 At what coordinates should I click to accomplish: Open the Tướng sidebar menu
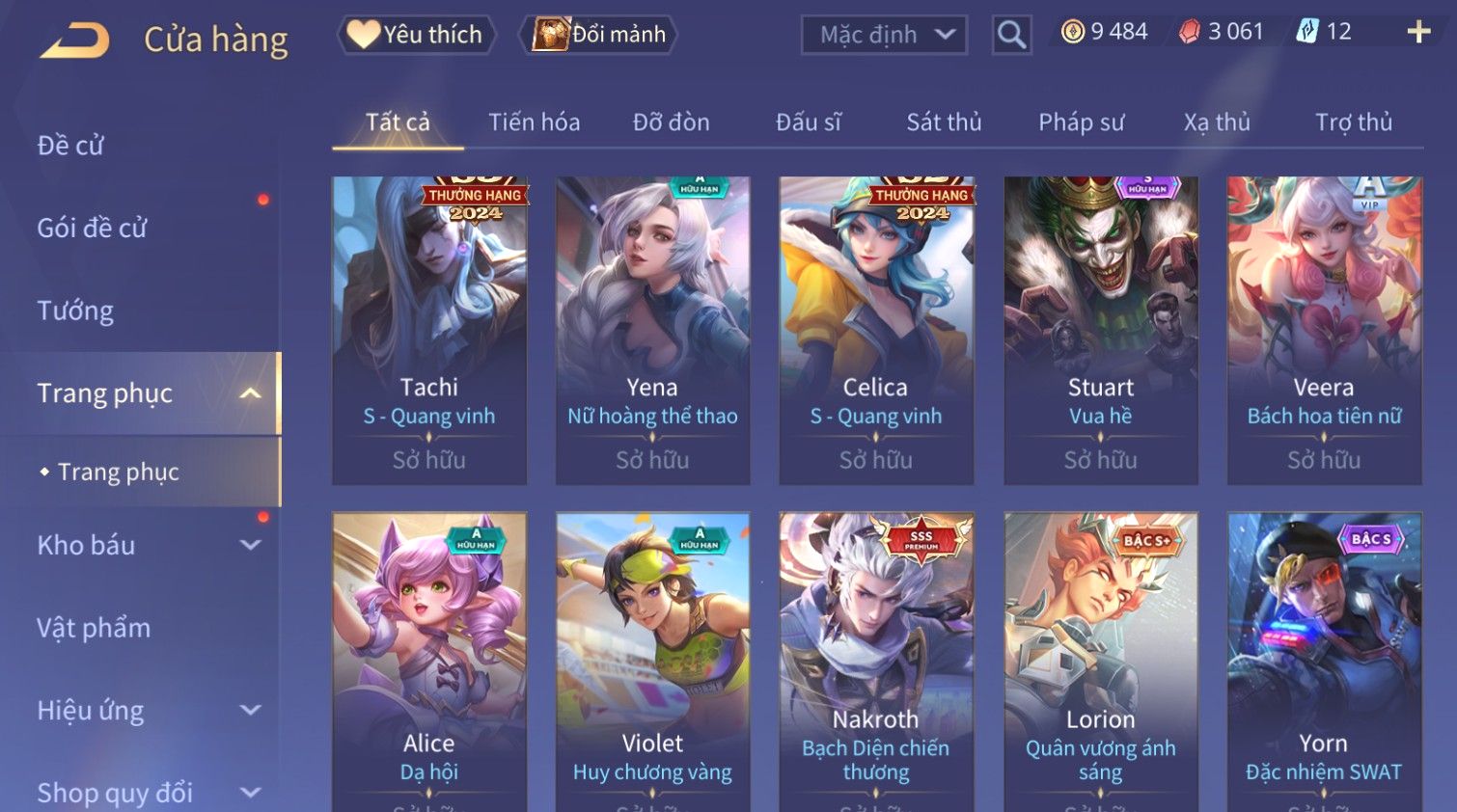pos(75,311)
